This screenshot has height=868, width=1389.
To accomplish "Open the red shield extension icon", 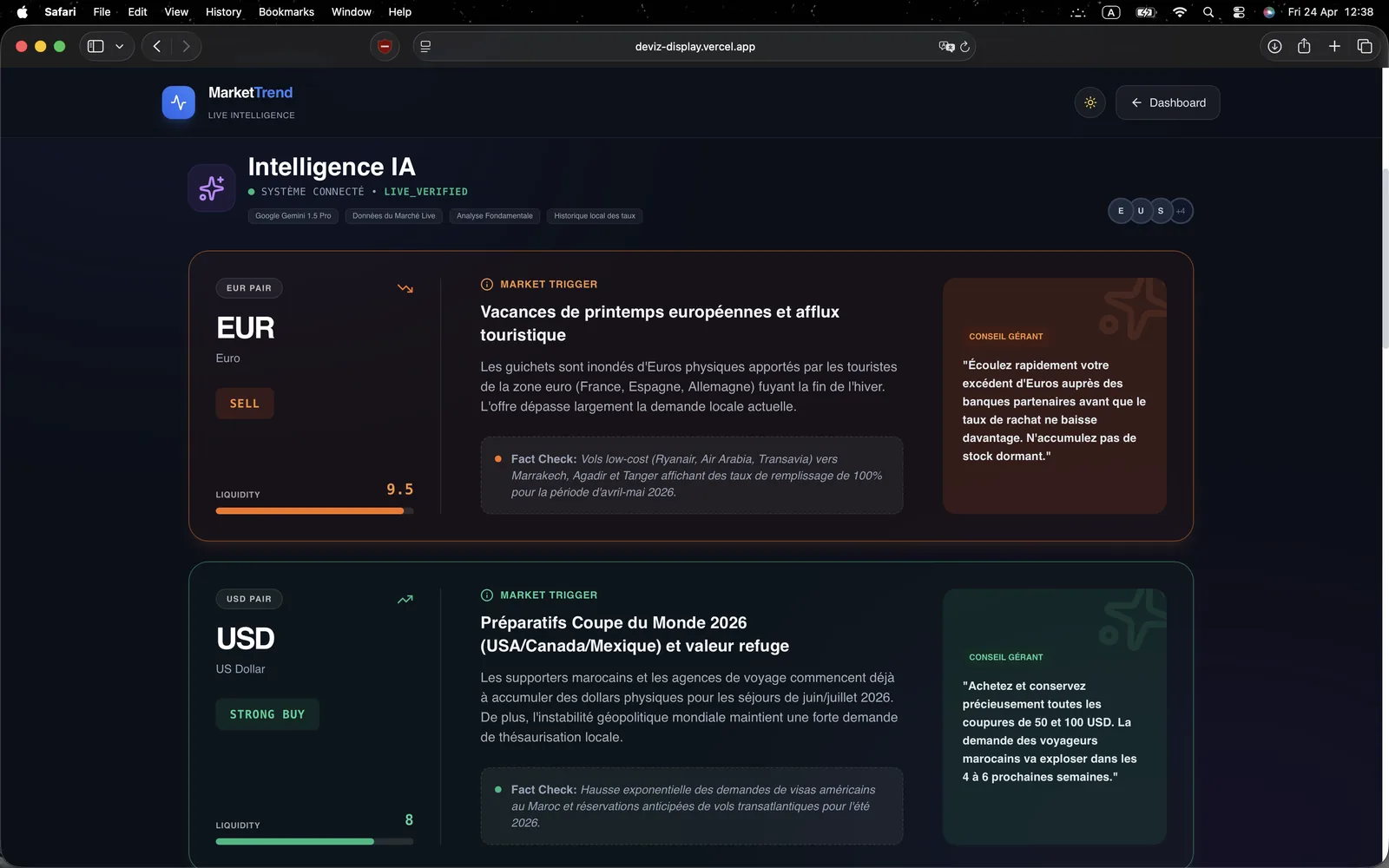I will 385,46.
